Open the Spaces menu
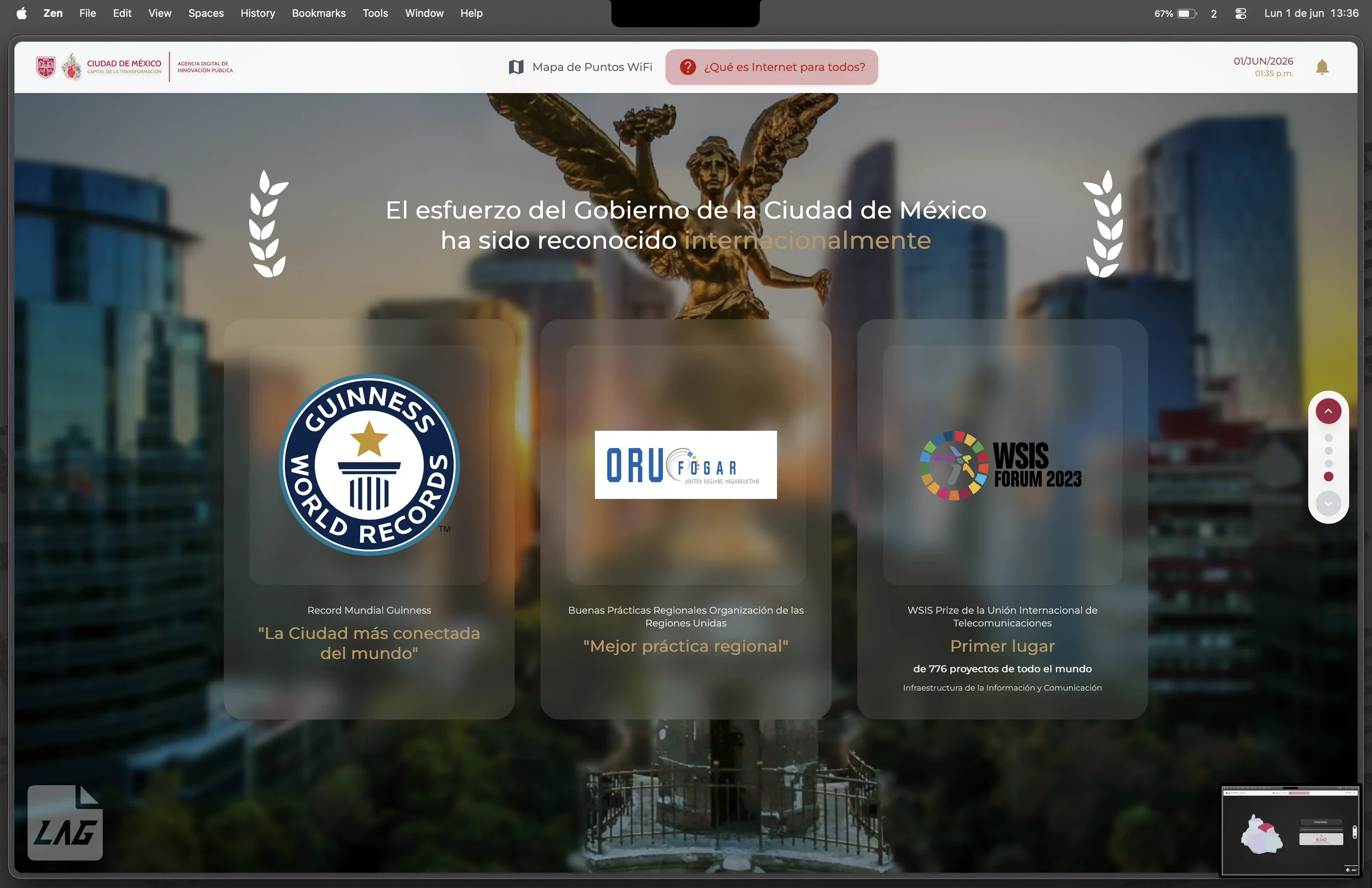 coord(206,13)
